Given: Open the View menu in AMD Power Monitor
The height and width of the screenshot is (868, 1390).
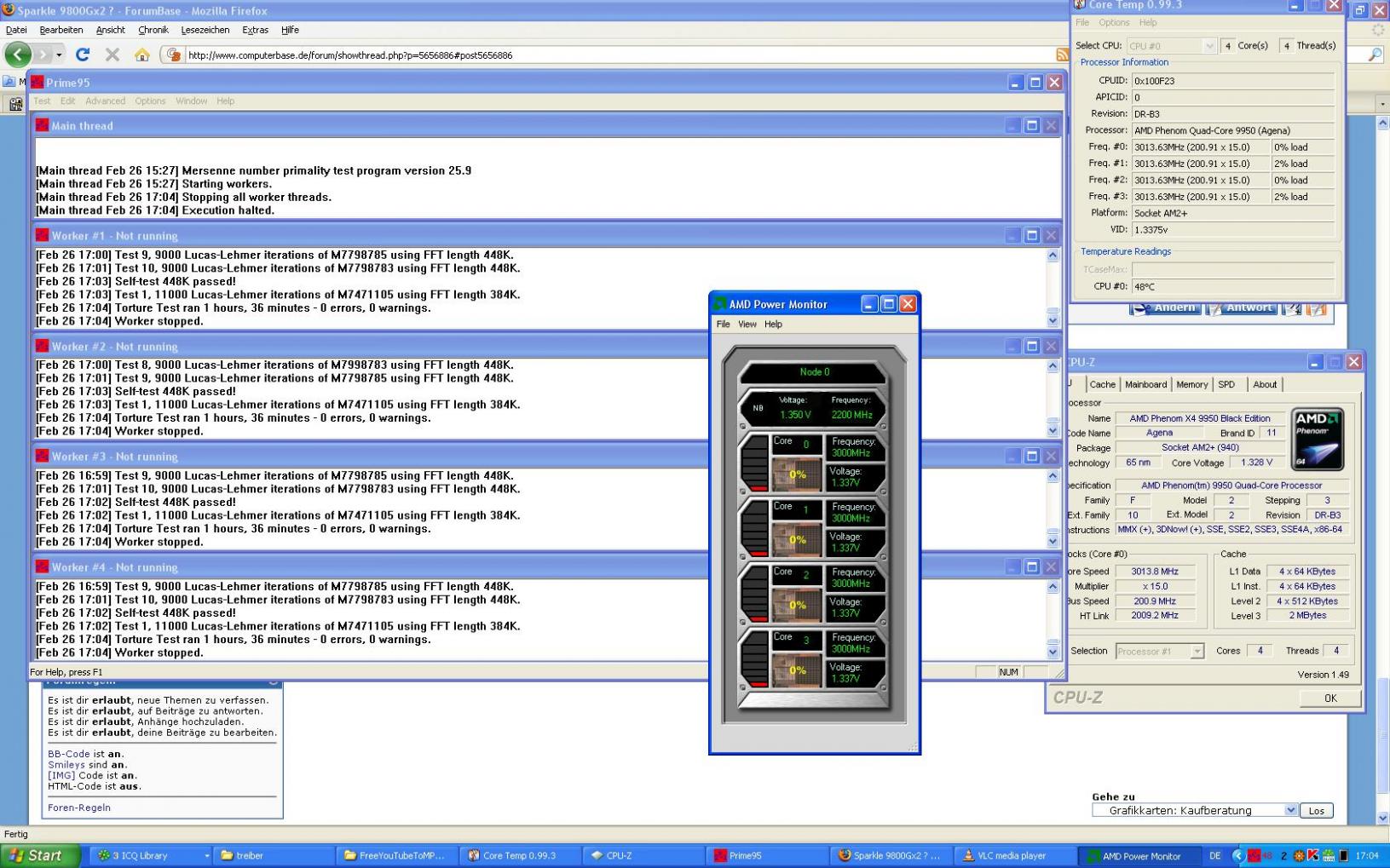Looking at the screenshot, I should (x=747, y=324).
